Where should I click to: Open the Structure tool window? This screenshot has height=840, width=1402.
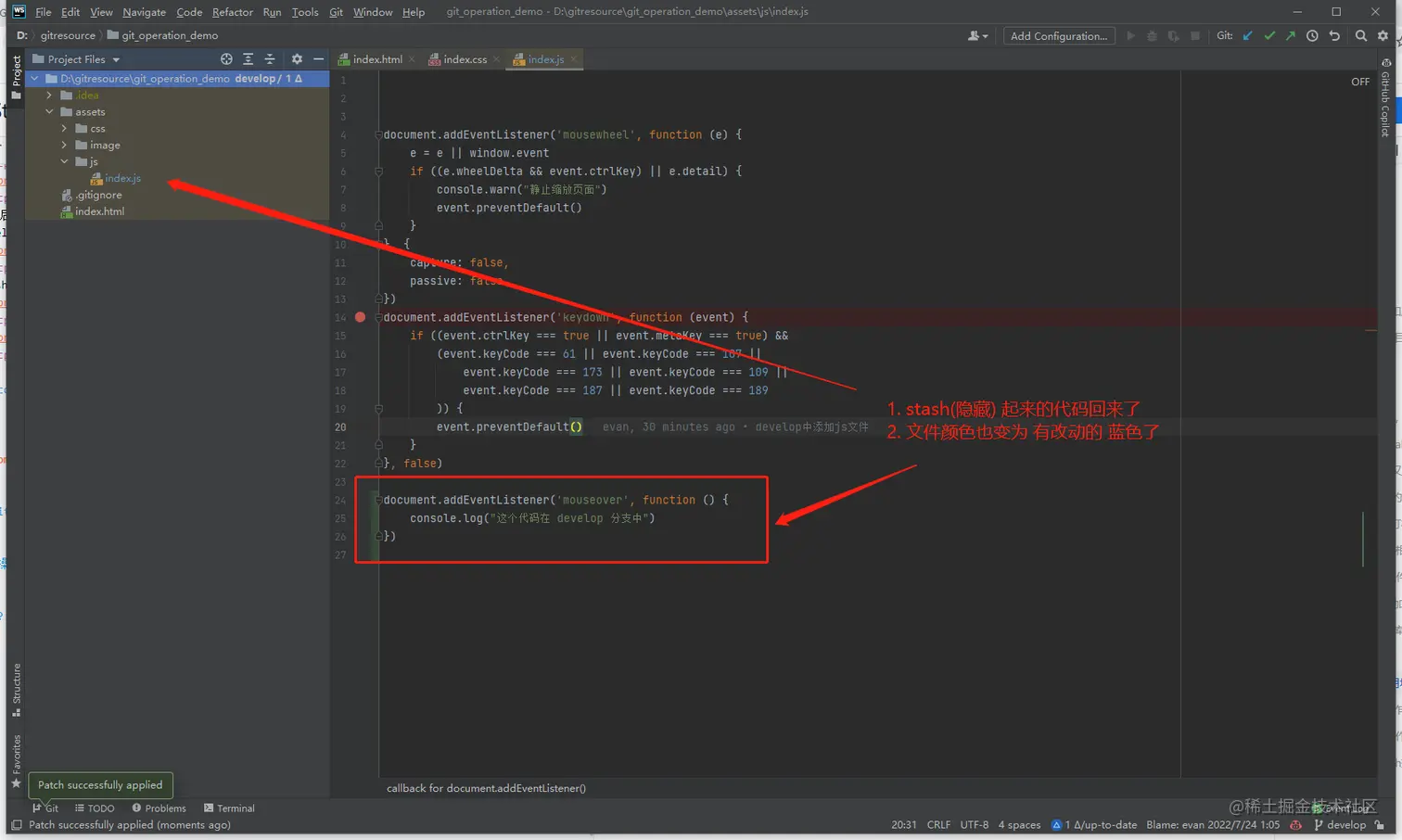click(x=16, y=691)
